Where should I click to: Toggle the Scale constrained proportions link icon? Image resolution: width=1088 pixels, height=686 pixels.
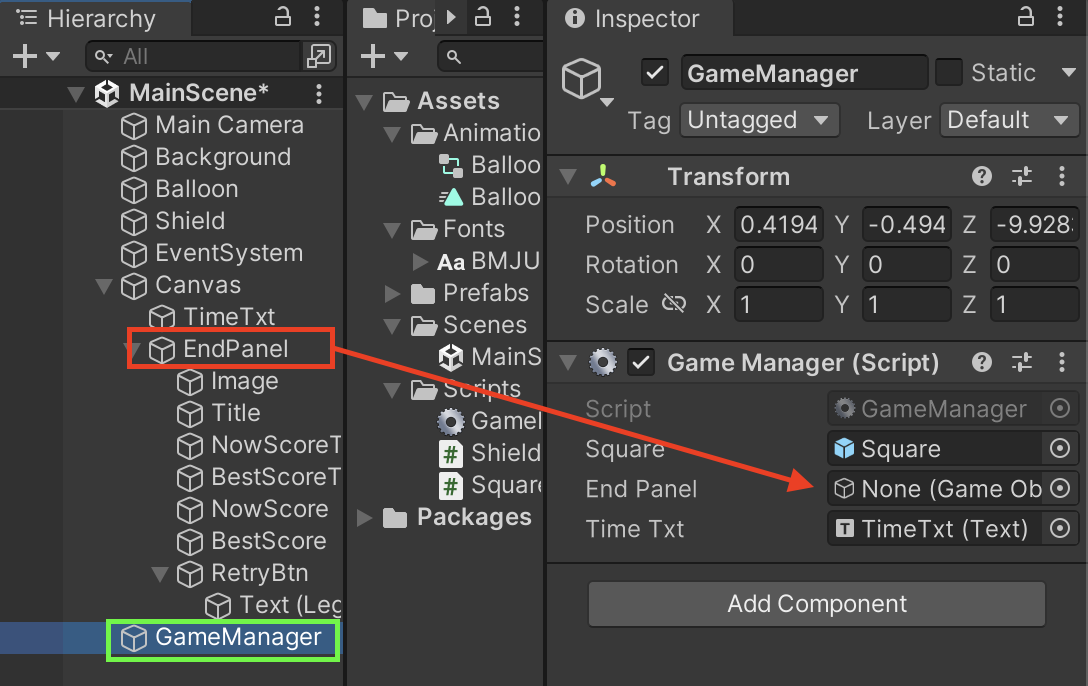tap(674, 304)
